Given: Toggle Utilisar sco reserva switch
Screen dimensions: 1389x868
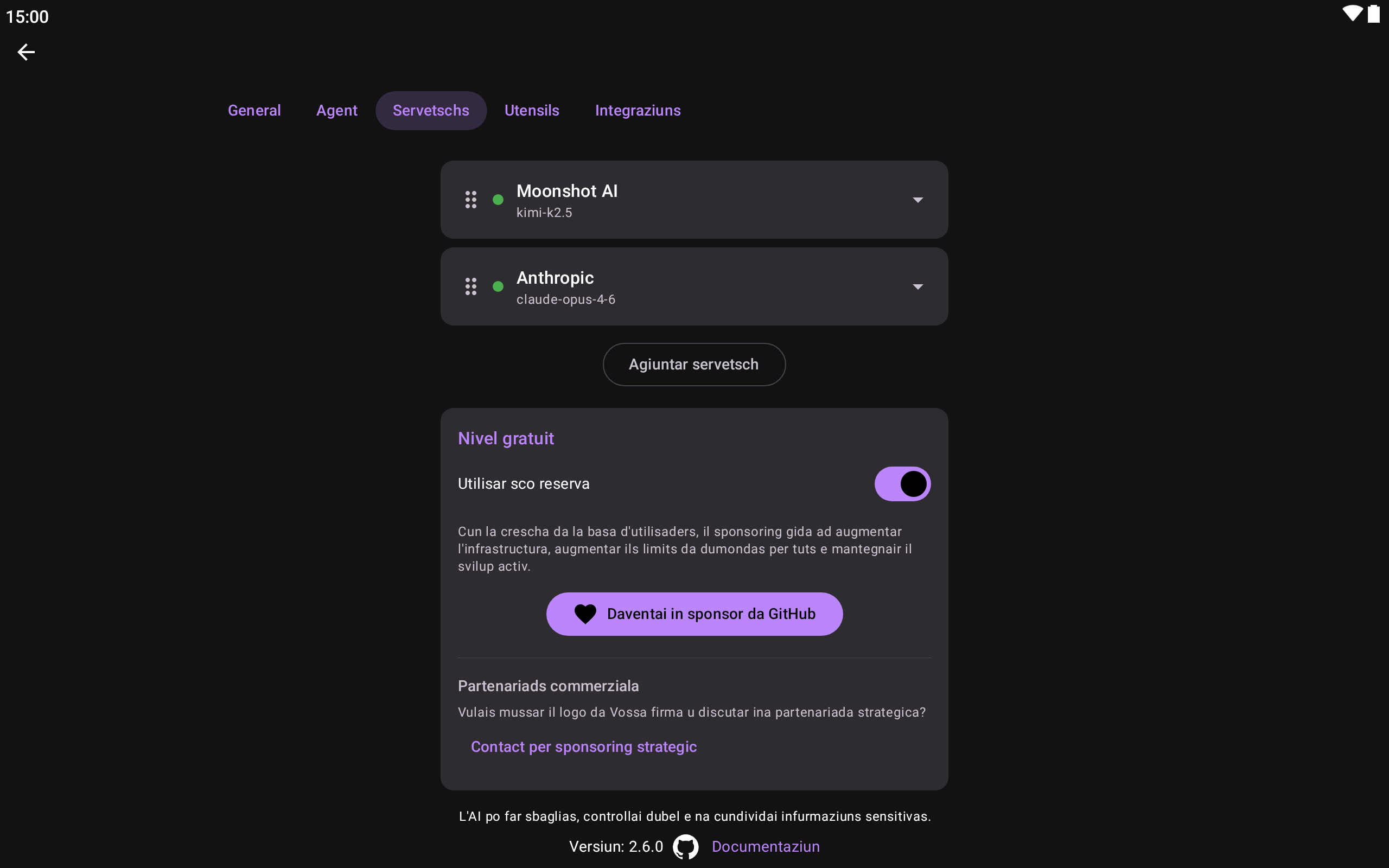Looking at the screenshot, I should click(x=902, y=484).
